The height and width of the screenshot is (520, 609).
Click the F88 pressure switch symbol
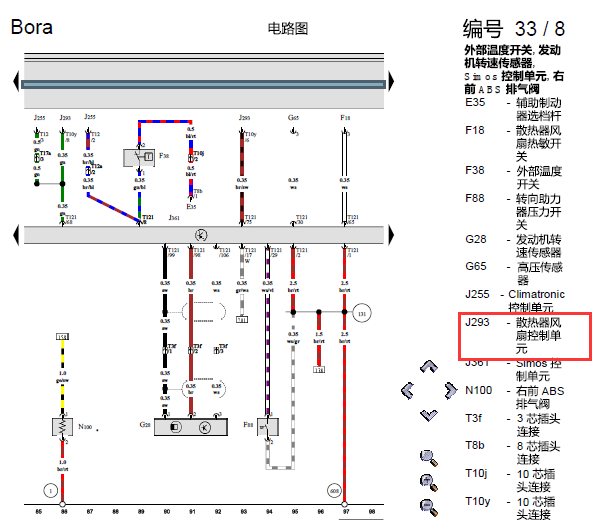pyautogui.click(x=268, y=427)
